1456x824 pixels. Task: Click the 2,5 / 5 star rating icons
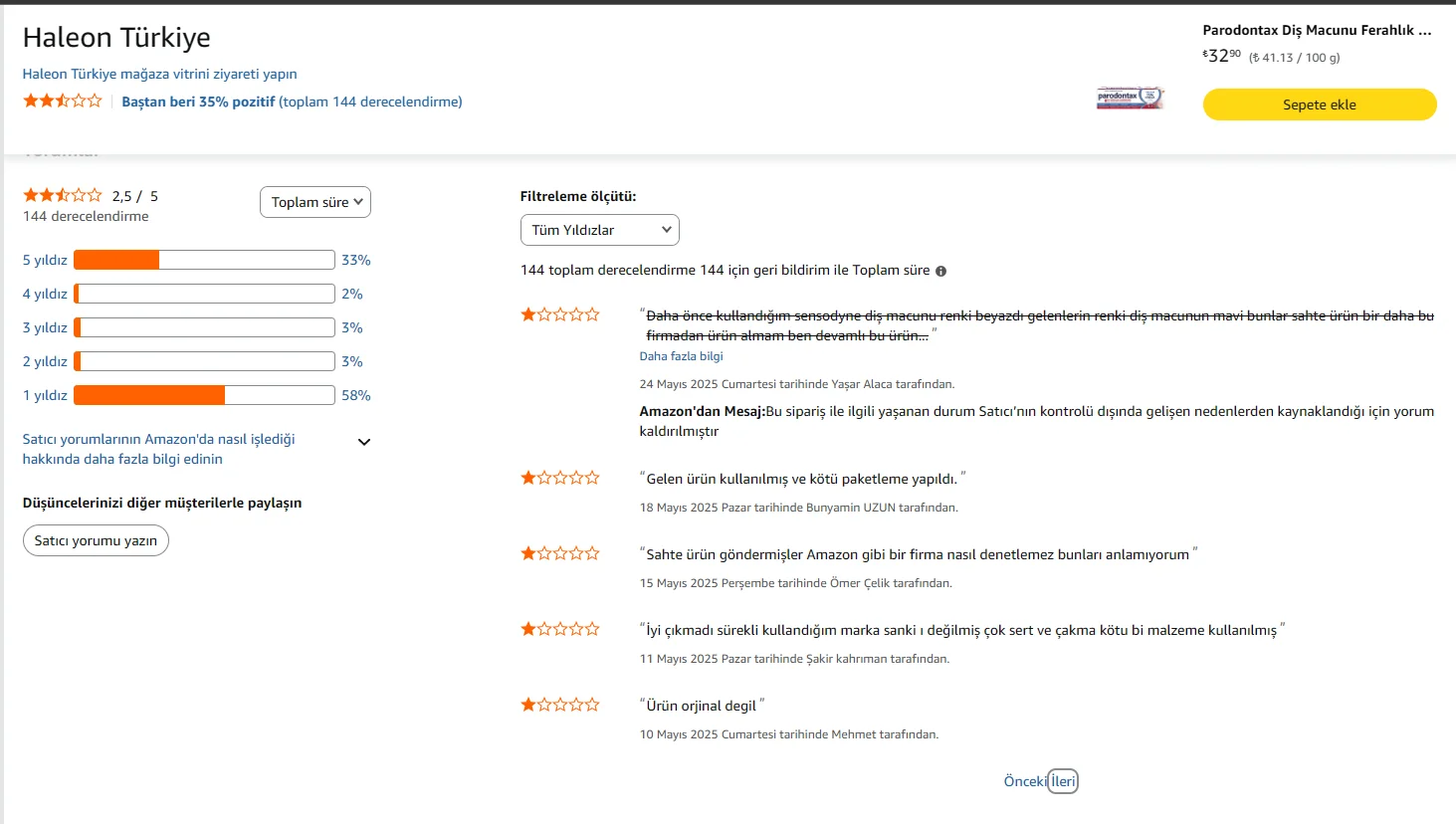[63, 195]
